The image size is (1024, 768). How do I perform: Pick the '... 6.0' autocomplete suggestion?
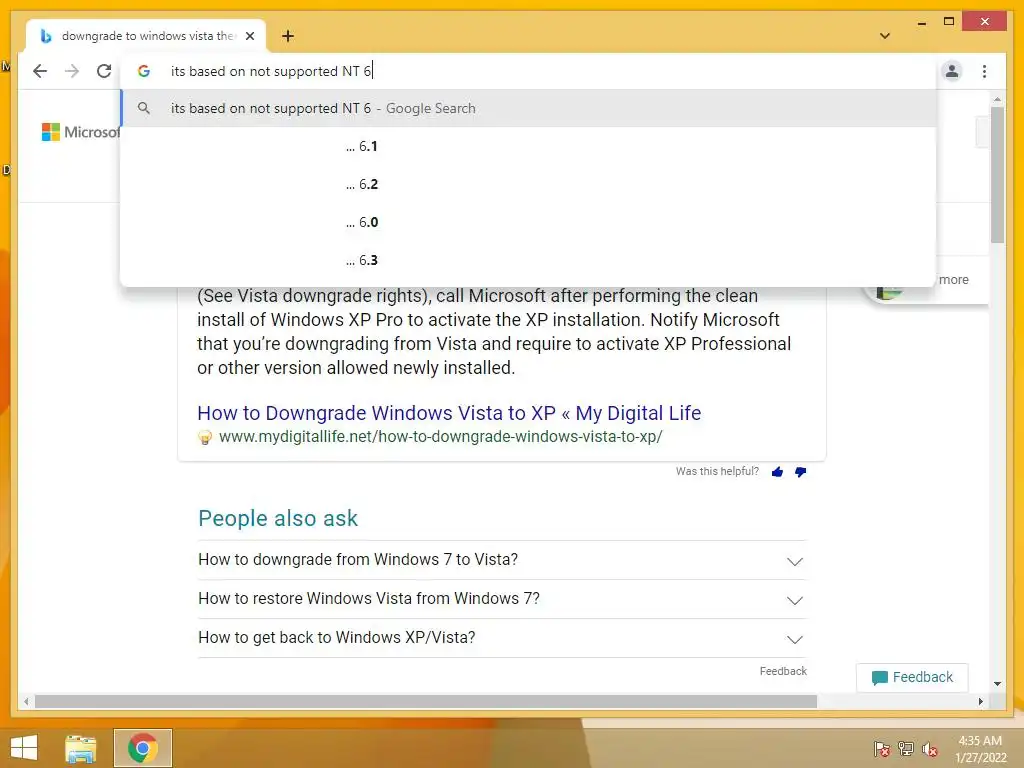click(528, 222)
